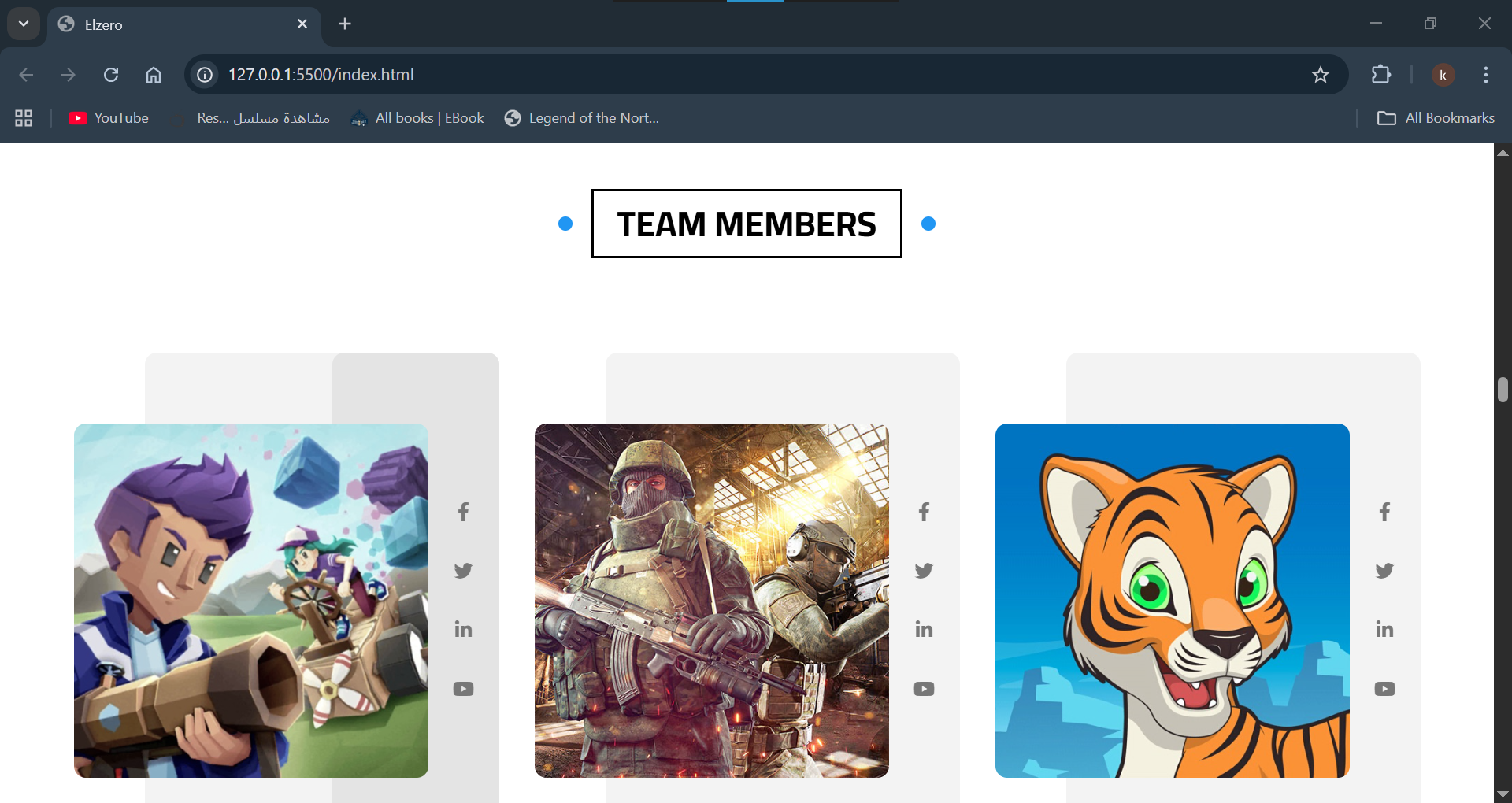The width and height of the screenshot is (1512, 803).
Task: Open a new tab with the plus button
Action: 345,24
